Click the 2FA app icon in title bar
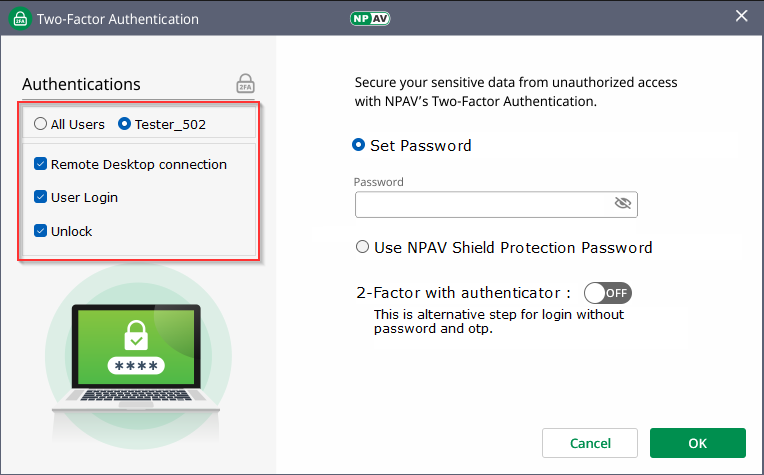 19,19
